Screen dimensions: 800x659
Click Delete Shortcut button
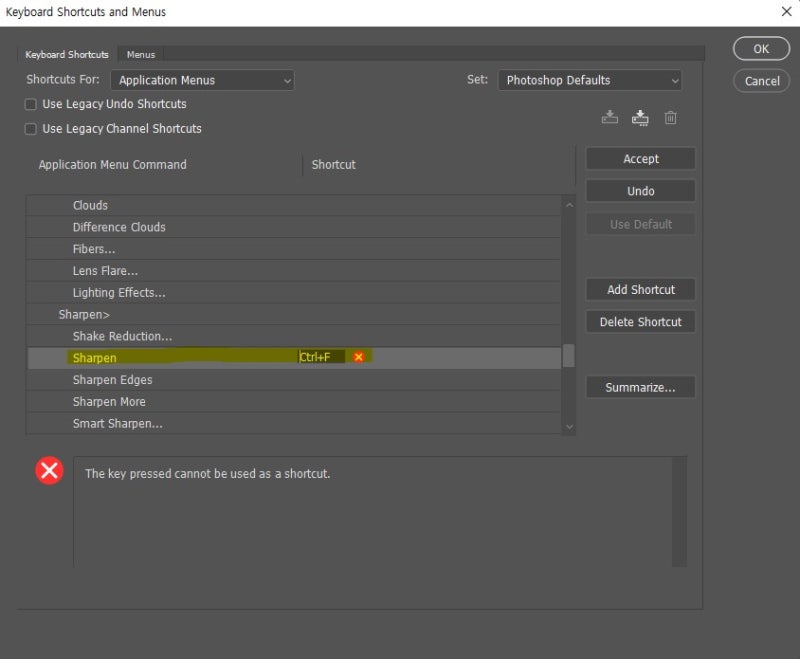coord(640,322)
